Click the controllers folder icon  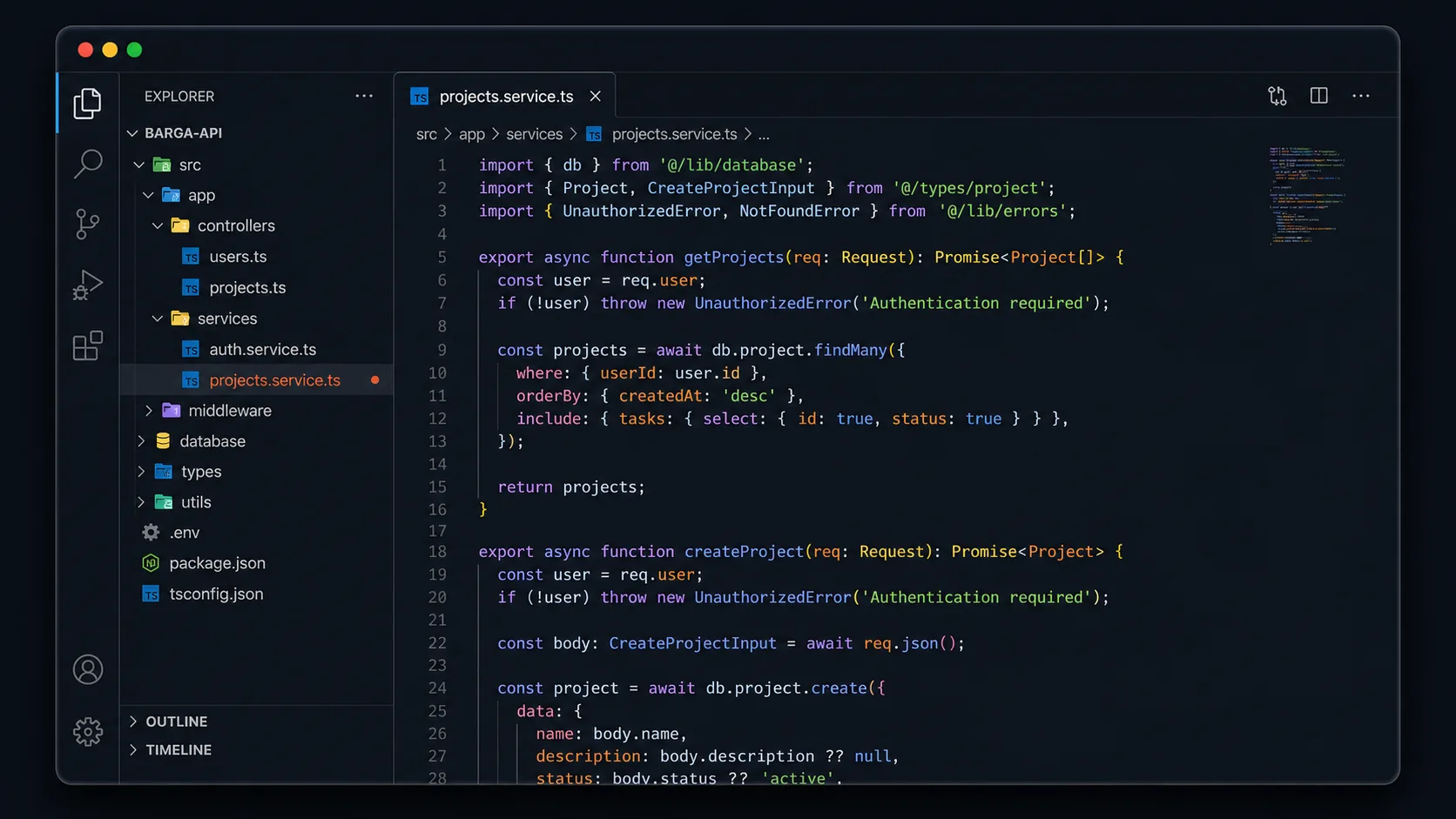point(180,225)
